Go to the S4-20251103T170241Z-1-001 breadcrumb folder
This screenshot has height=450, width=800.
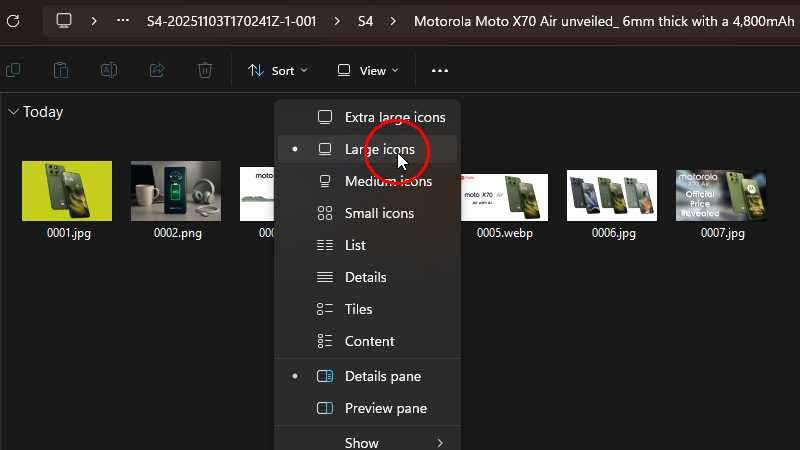[232, 21]
